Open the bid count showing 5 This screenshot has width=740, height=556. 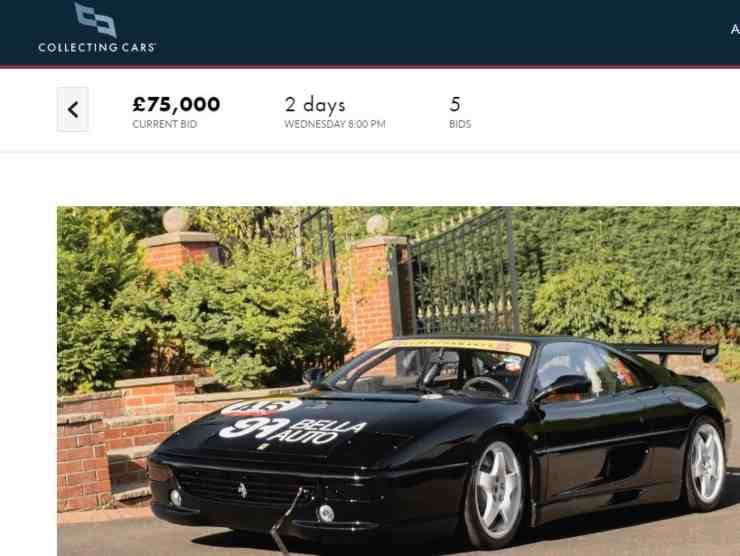(455, 104)
